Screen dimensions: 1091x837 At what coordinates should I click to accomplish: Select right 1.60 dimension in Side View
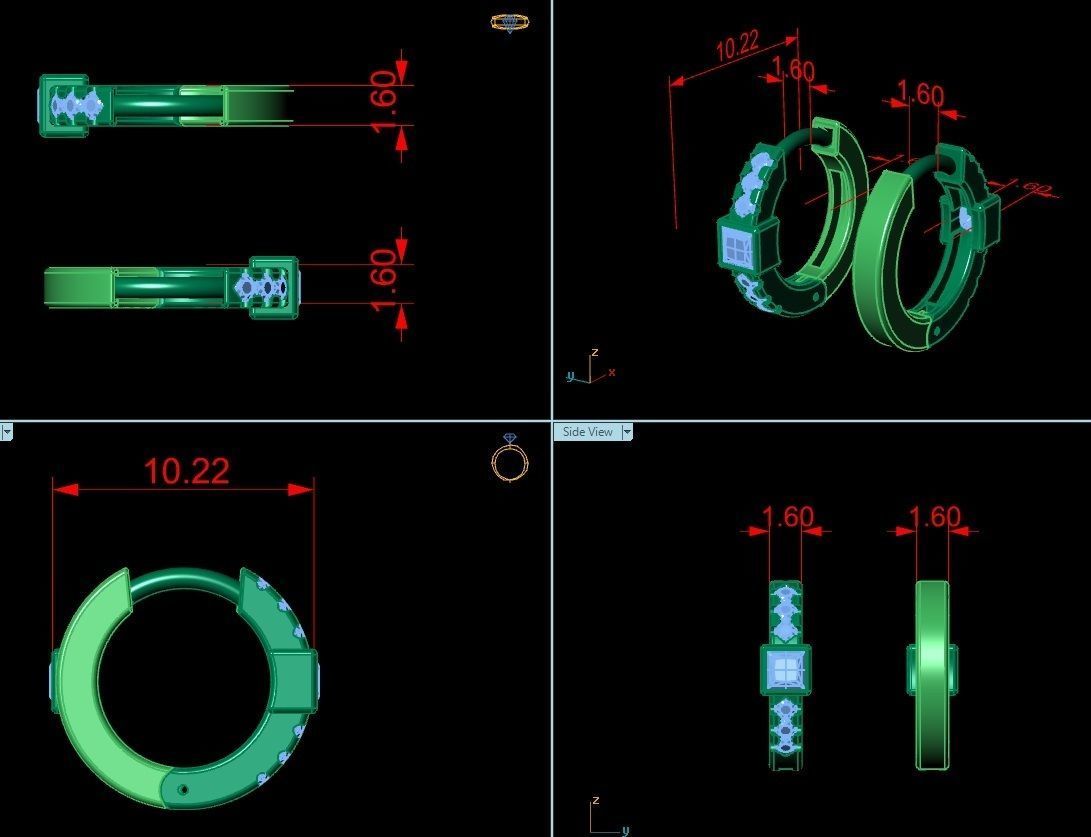click(x=934, y=517)
